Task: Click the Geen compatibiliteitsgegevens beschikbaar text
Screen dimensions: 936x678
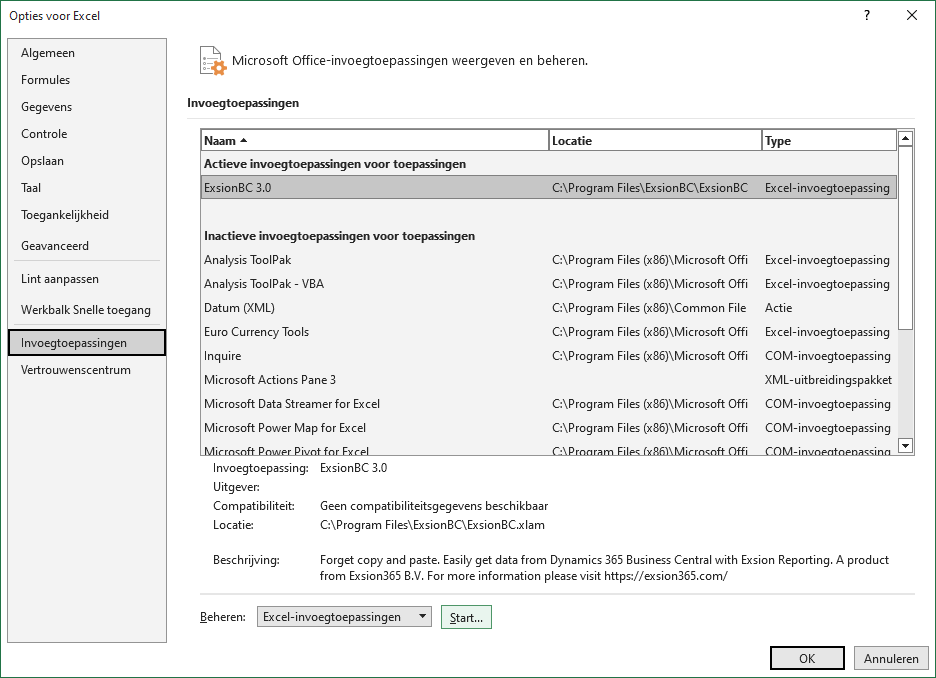Action: point(434,506)
